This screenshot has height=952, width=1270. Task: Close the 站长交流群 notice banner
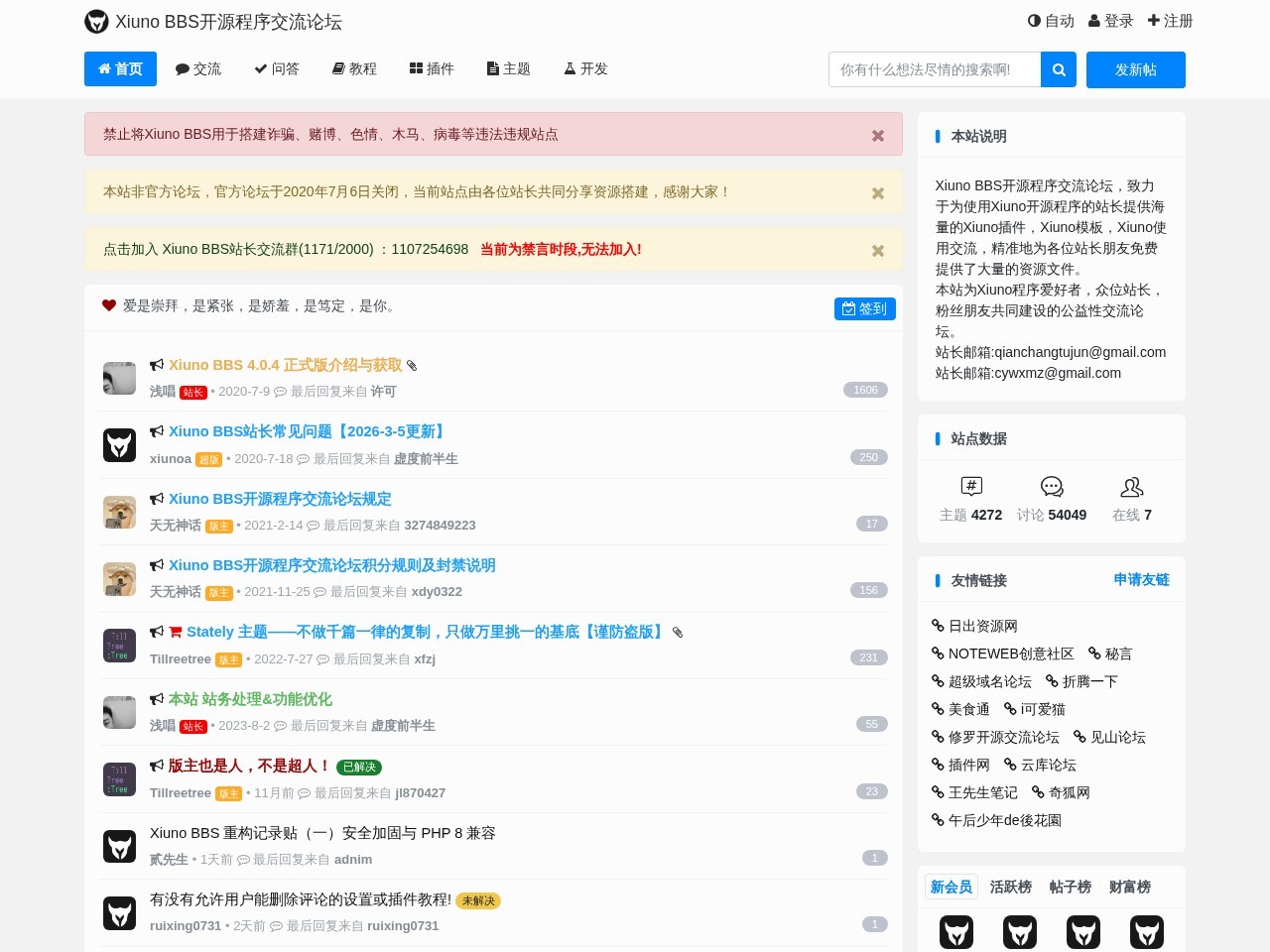pos(878,251)
